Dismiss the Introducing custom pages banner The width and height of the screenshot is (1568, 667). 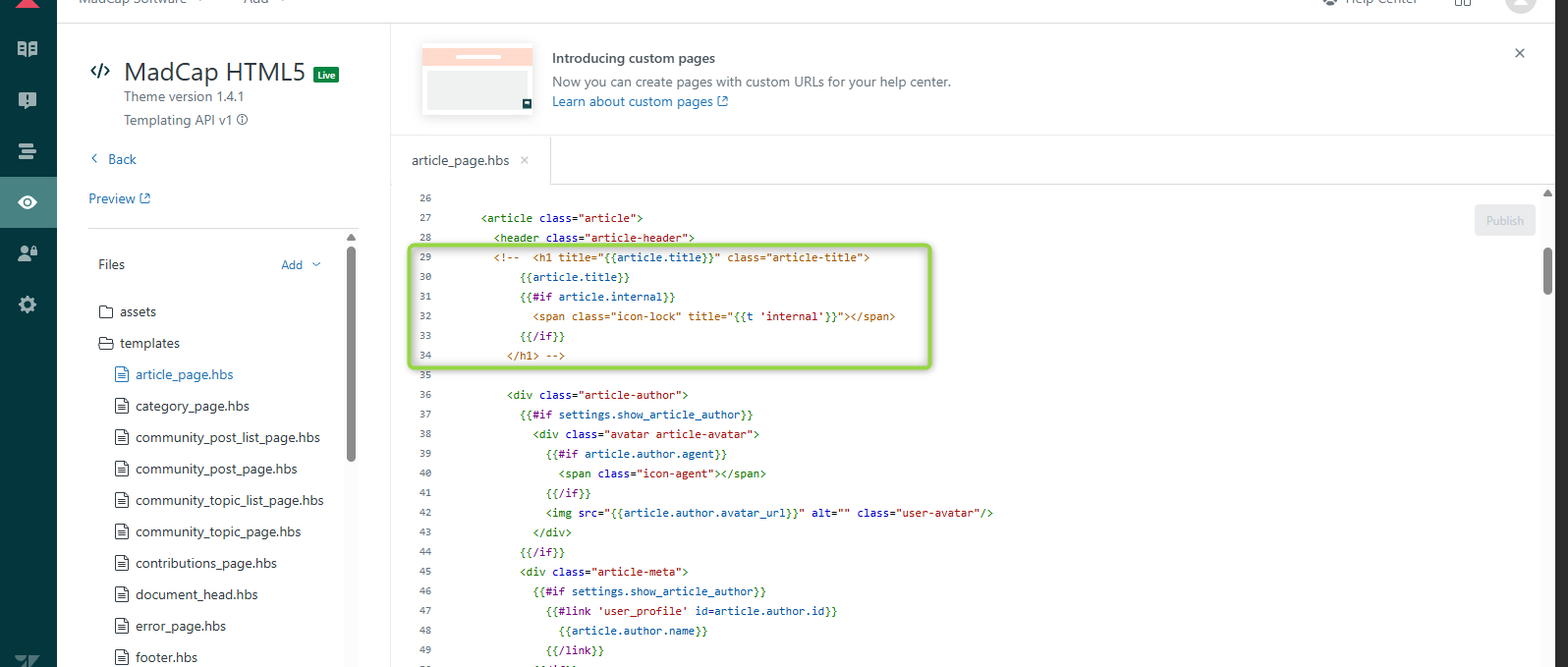1519,53
